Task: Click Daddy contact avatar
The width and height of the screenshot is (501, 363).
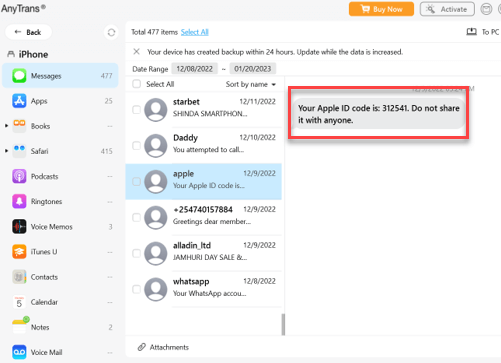Action: [x=156, y=146]
